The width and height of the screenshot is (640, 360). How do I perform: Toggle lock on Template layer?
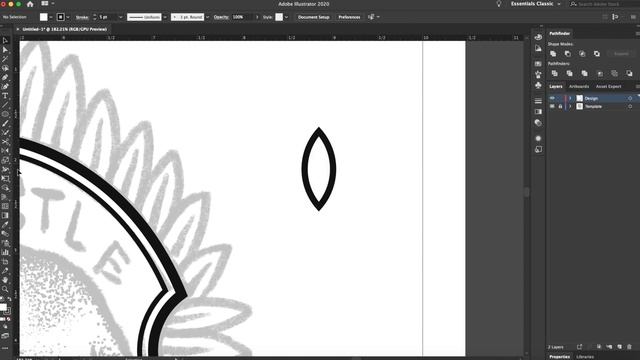(560, 107)
